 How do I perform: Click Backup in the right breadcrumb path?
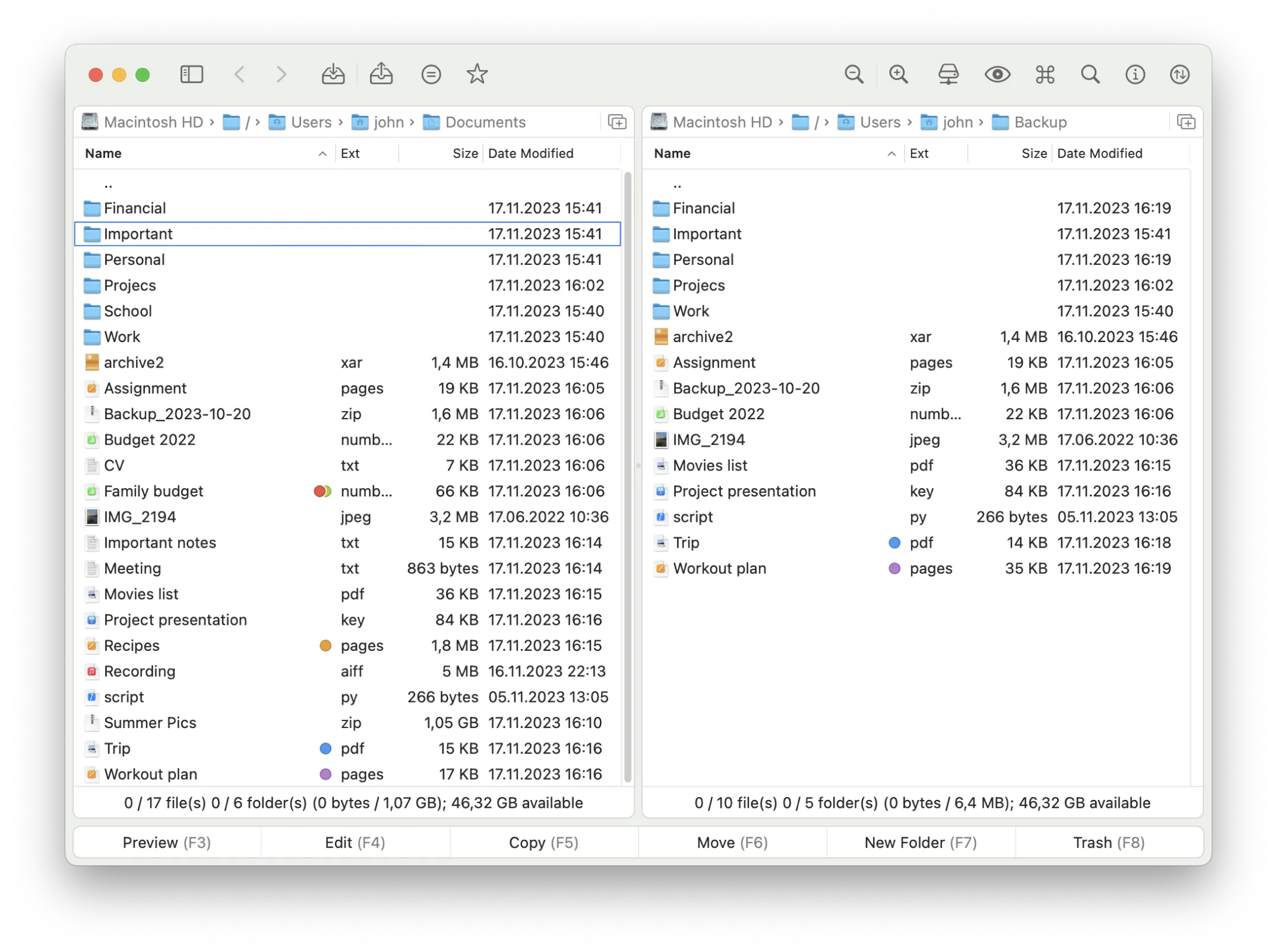pyautogui.click(x=1039, y=122)
